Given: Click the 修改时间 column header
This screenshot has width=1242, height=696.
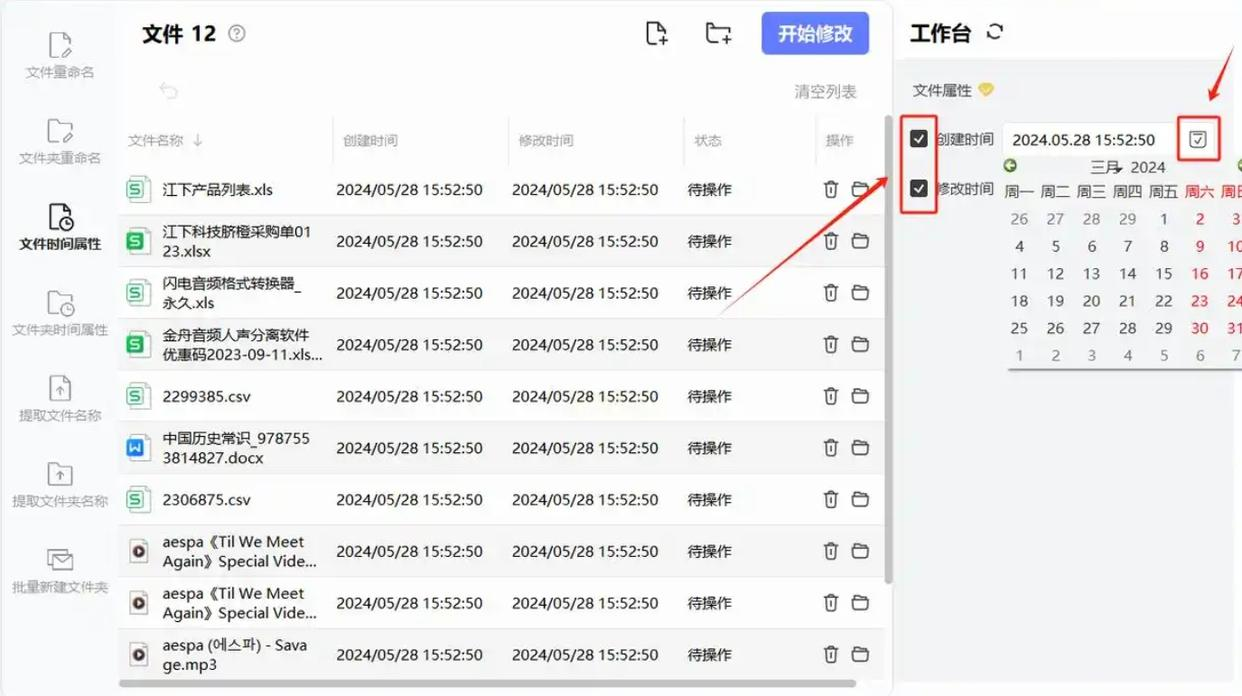Looking at the screenshot, I should pos(546,141).
